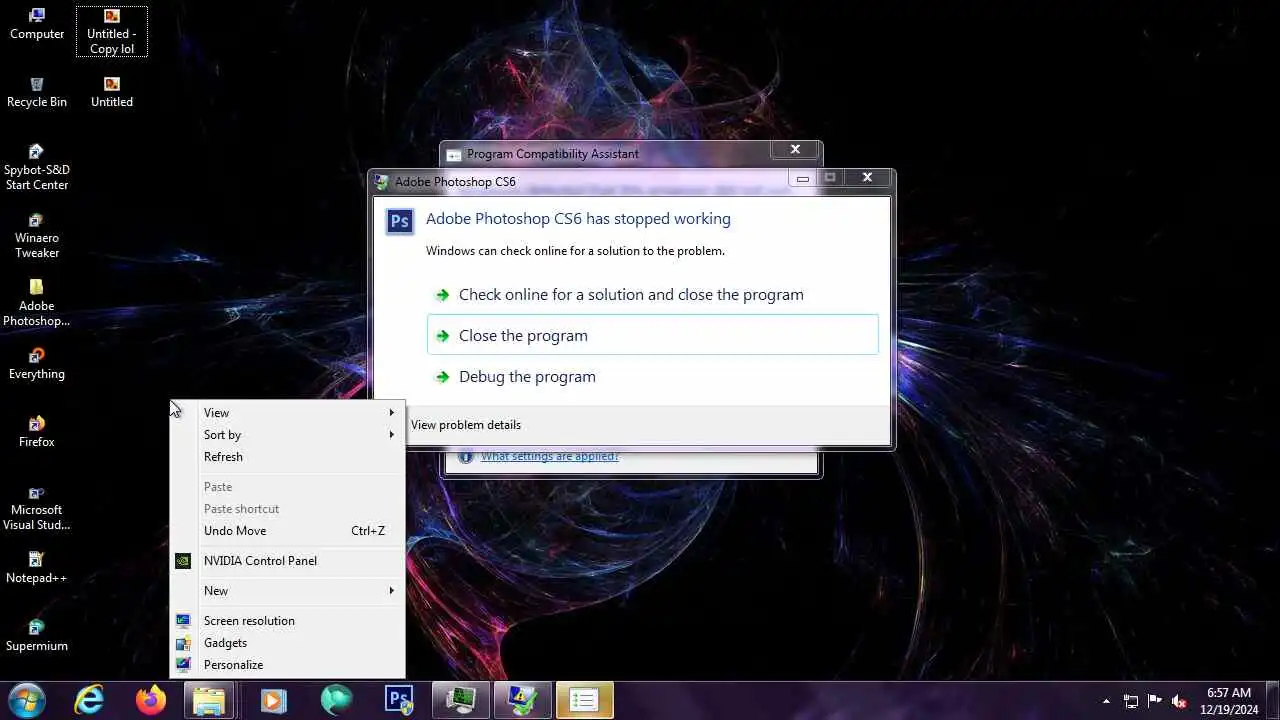
Task: Expand 'View problem details'
Action: click(466, 425)
